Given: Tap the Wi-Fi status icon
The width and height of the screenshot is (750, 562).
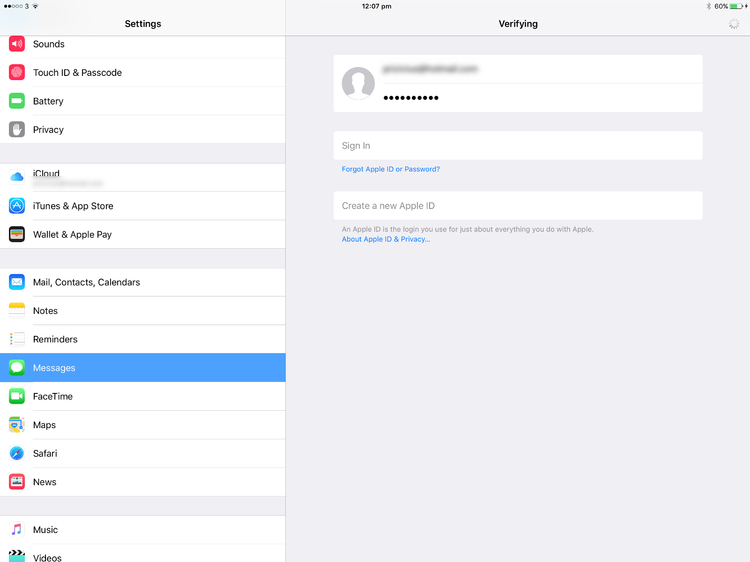Looking at the screenshot, I should (35, 6).
